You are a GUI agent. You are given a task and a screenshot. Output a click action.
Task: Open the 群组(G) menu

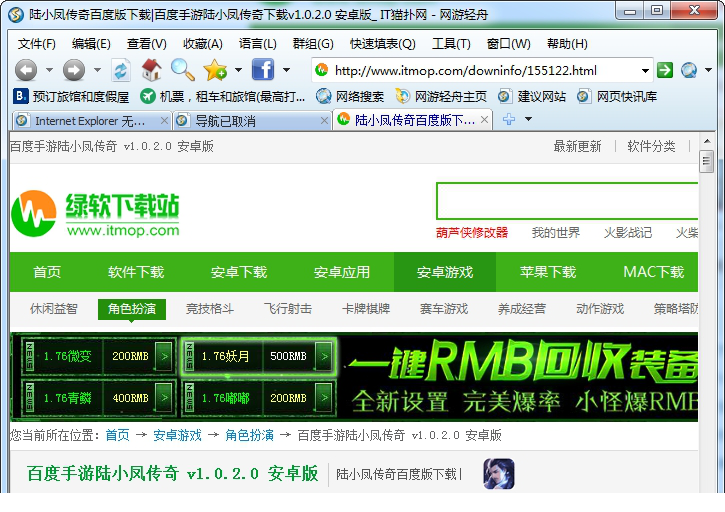[x=313, y=44]
